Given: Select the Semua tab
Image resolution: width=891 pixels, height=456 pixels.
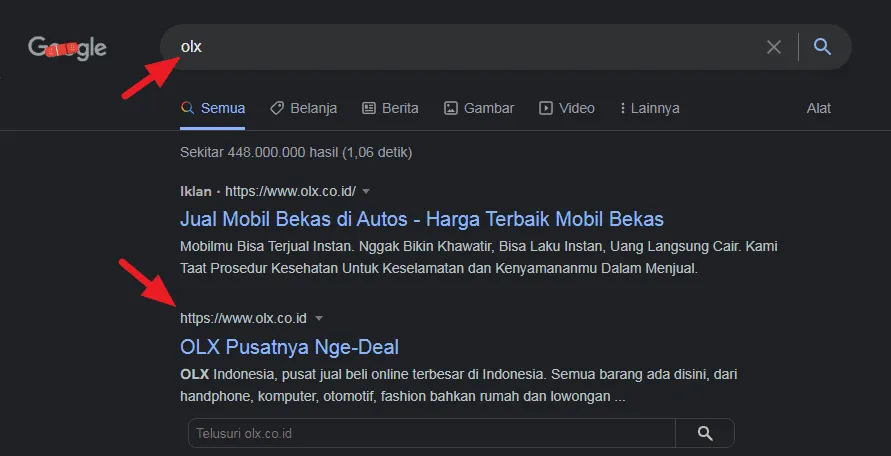Looking at the screenshot, I should (213, 108).
